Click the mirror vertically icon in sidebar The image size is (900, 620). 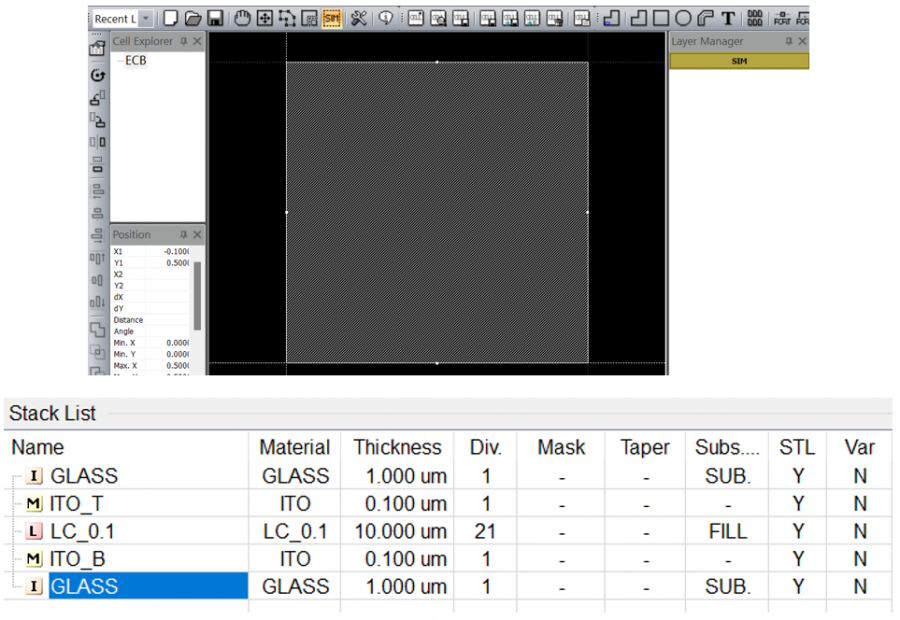(98, 165)
